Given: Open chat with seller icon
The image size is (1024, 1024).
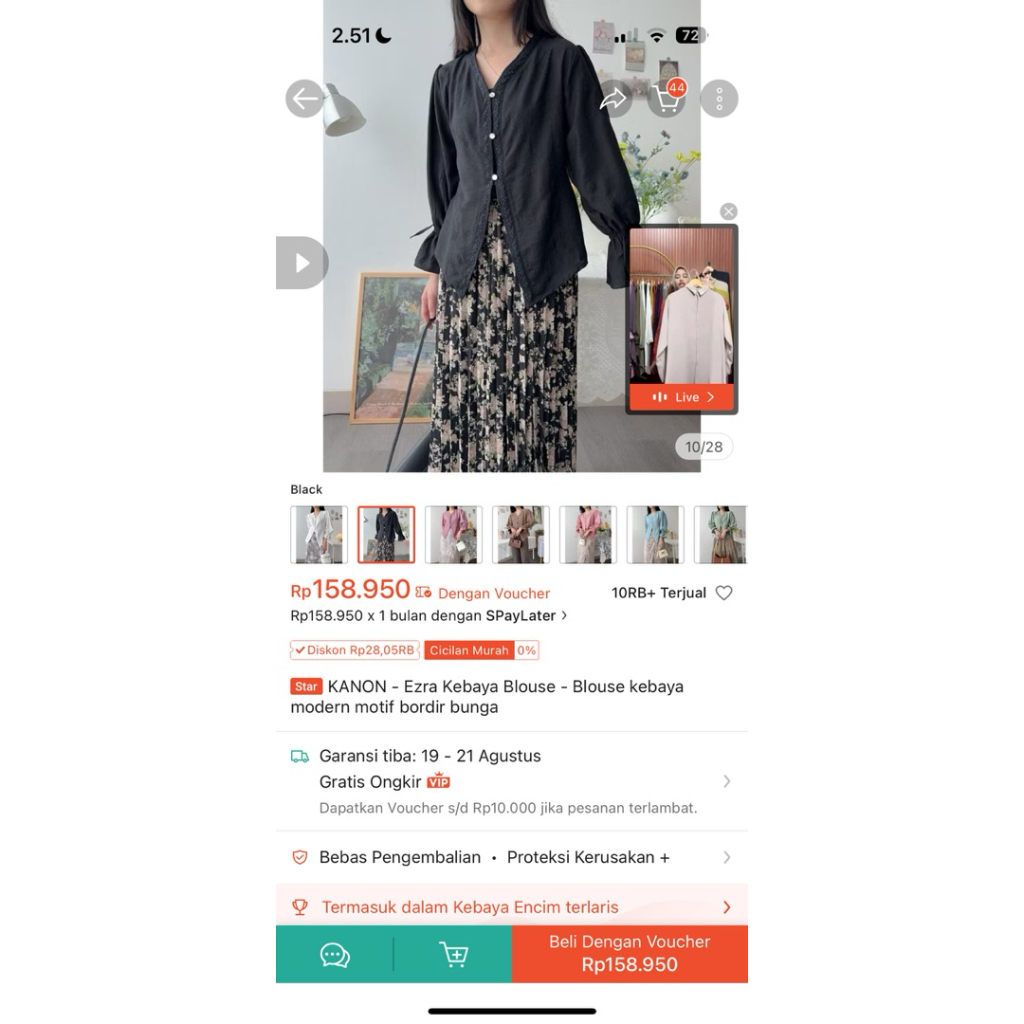Looking at the screenshot, I should [x=335, y=954].
